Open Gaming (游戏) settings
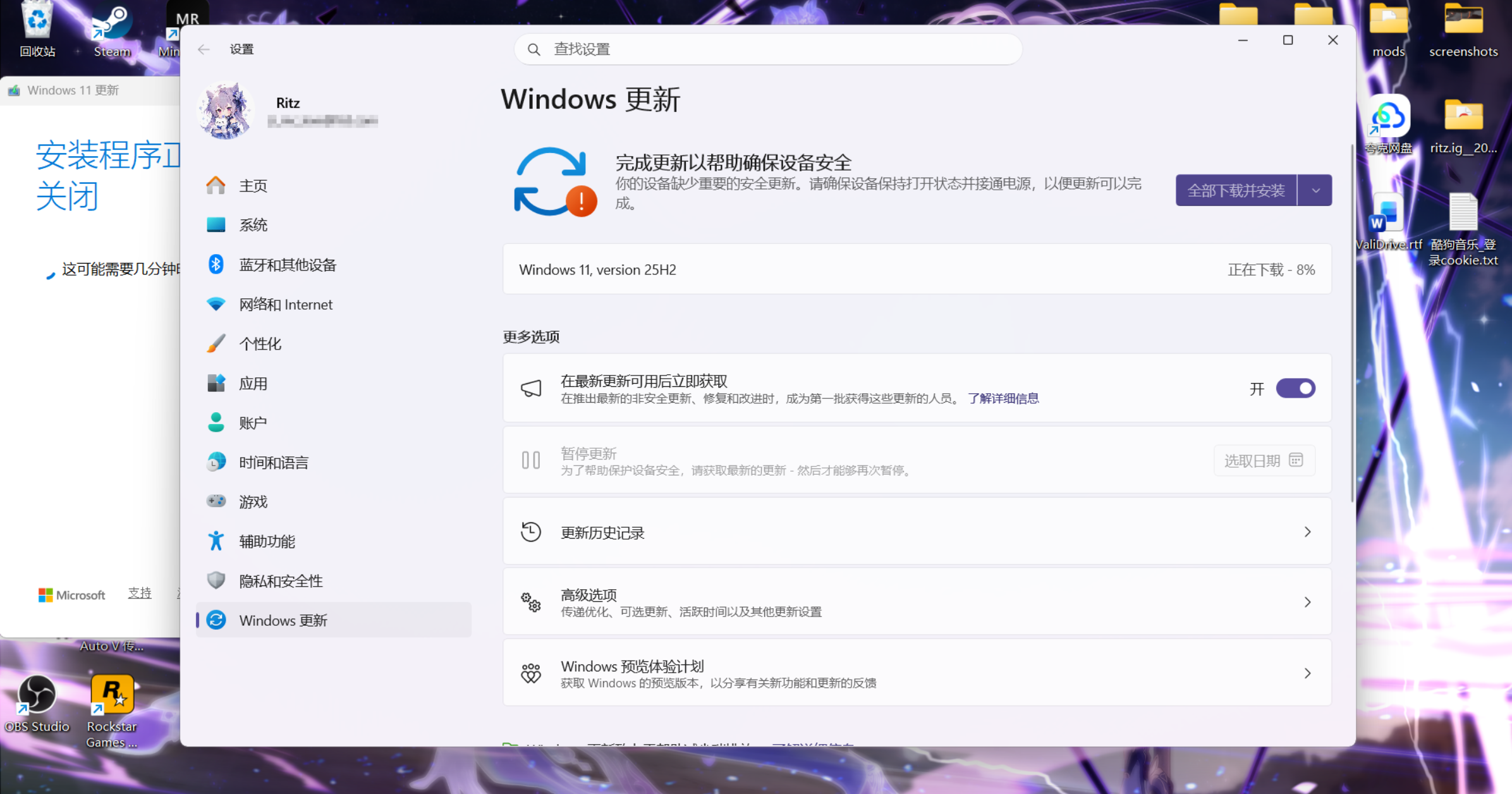 [x=333, y=501]
